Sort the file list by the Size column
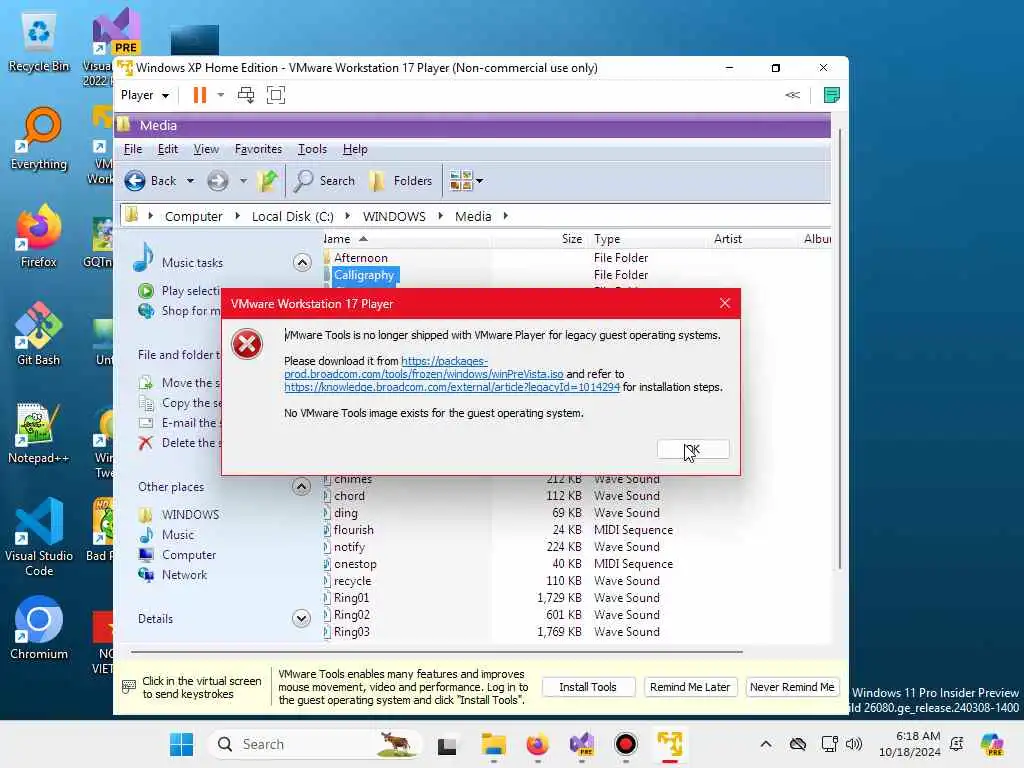Viewport: 1024px width, 768px height. pyautogui.click(x=571, y=239)
